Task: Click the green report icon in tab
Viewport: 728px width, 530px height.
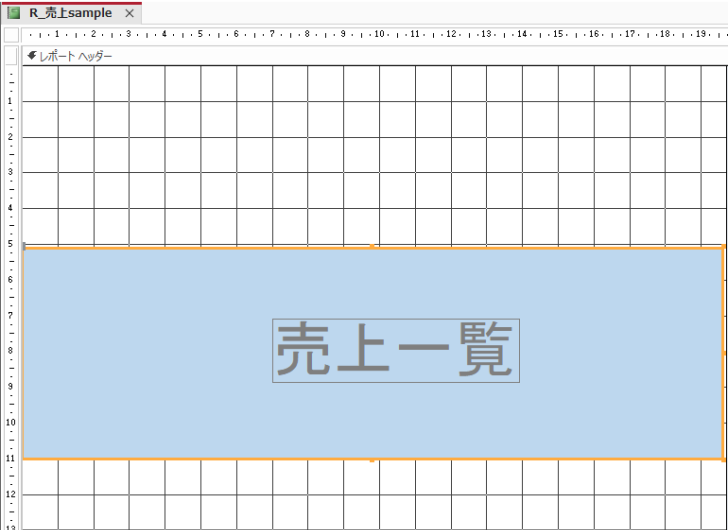Action: coord(14,13)
